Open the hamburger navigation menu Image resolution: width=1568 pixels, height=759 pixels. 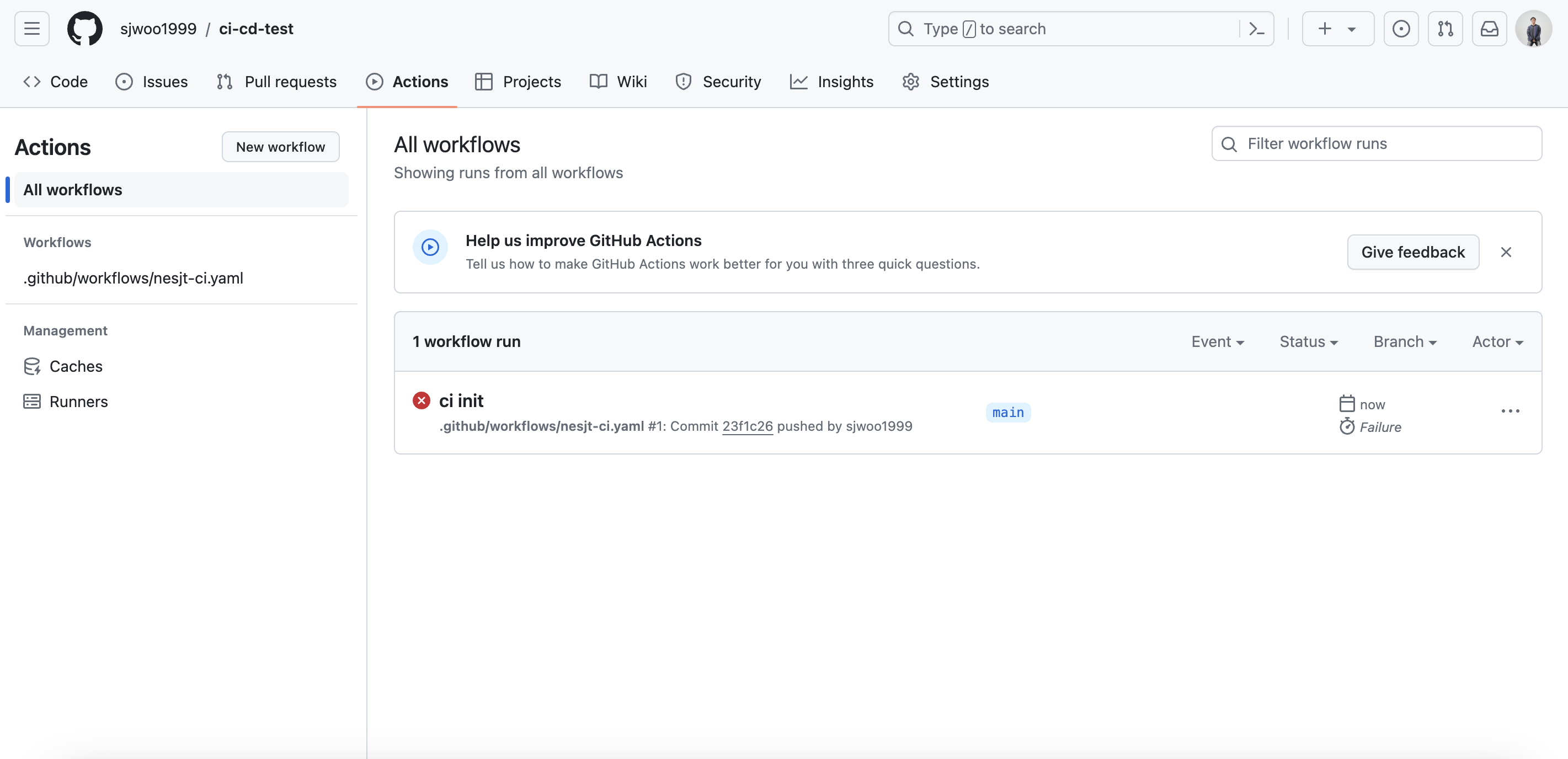(x=31, y=29)
